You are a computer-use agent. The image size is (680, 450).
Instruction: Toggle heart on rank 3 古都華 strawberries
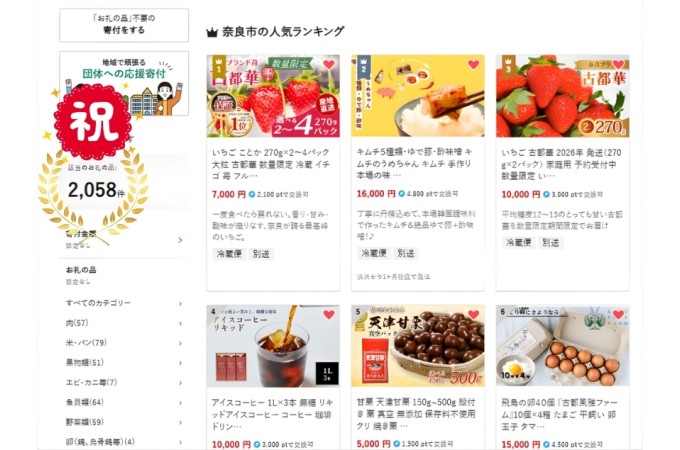point(618,65)
